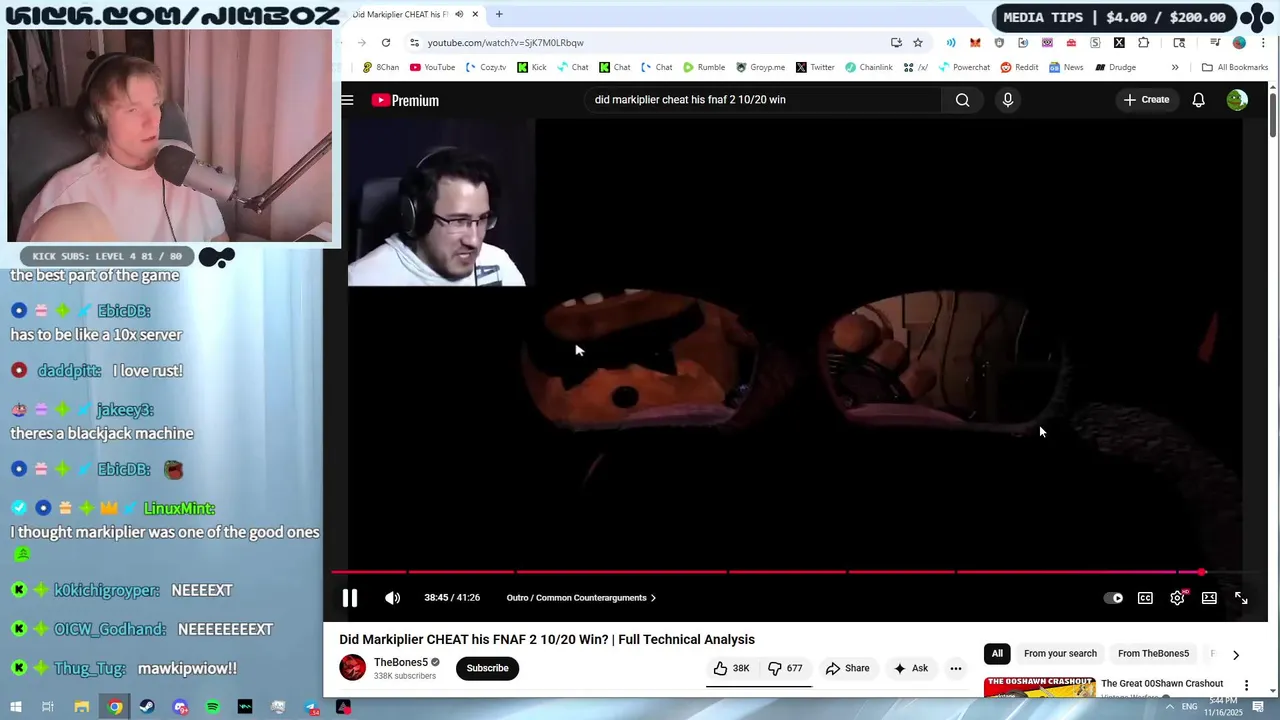Open the notifications bell

pos(1198,100)
